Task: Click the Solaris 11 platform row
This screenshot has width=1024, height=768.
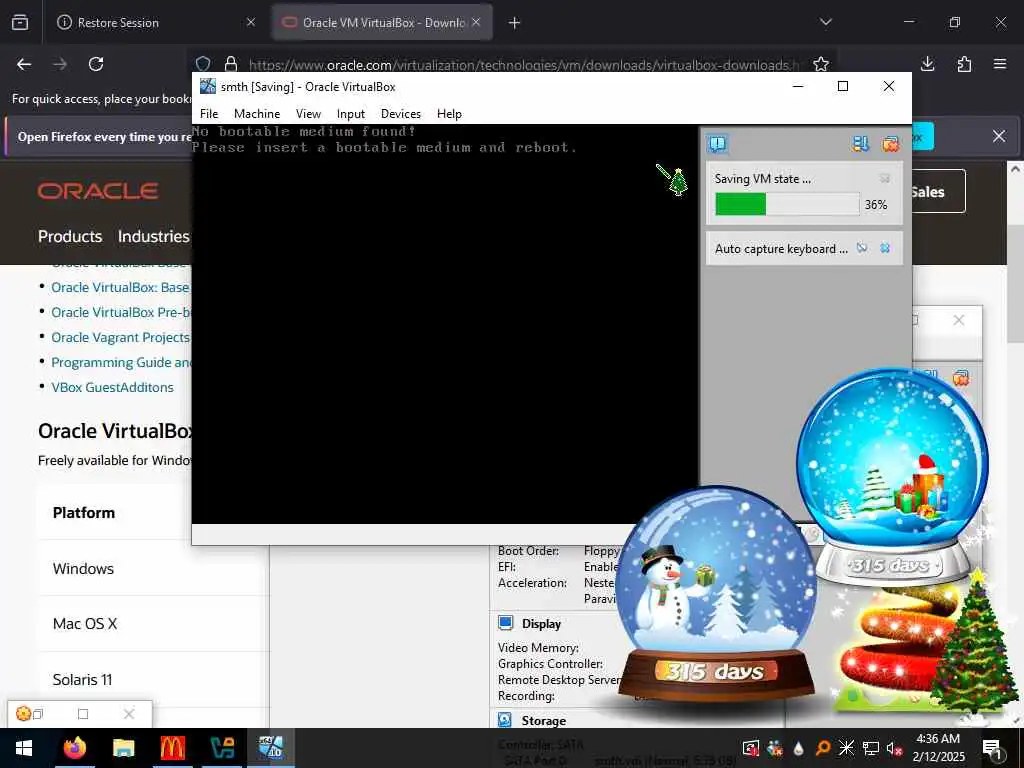Action: 153,679
